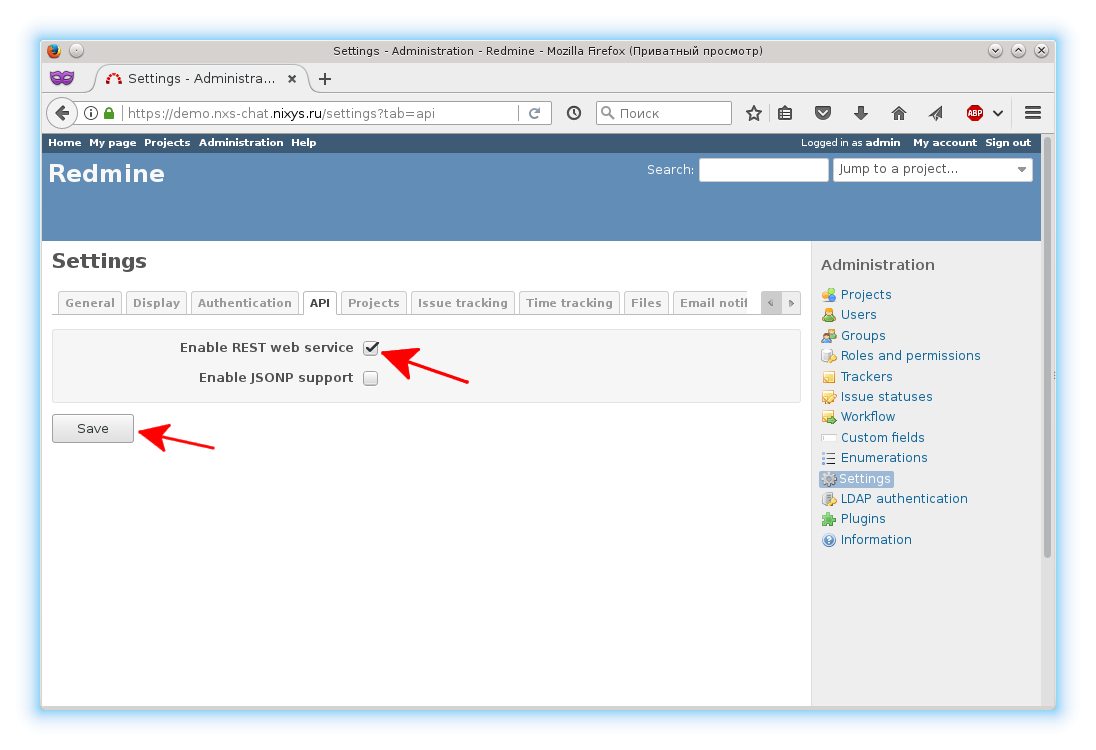Click the Groups icon in sidebar
The width and height of the screenshot is (1096, 750).
[x=829, y=336]
